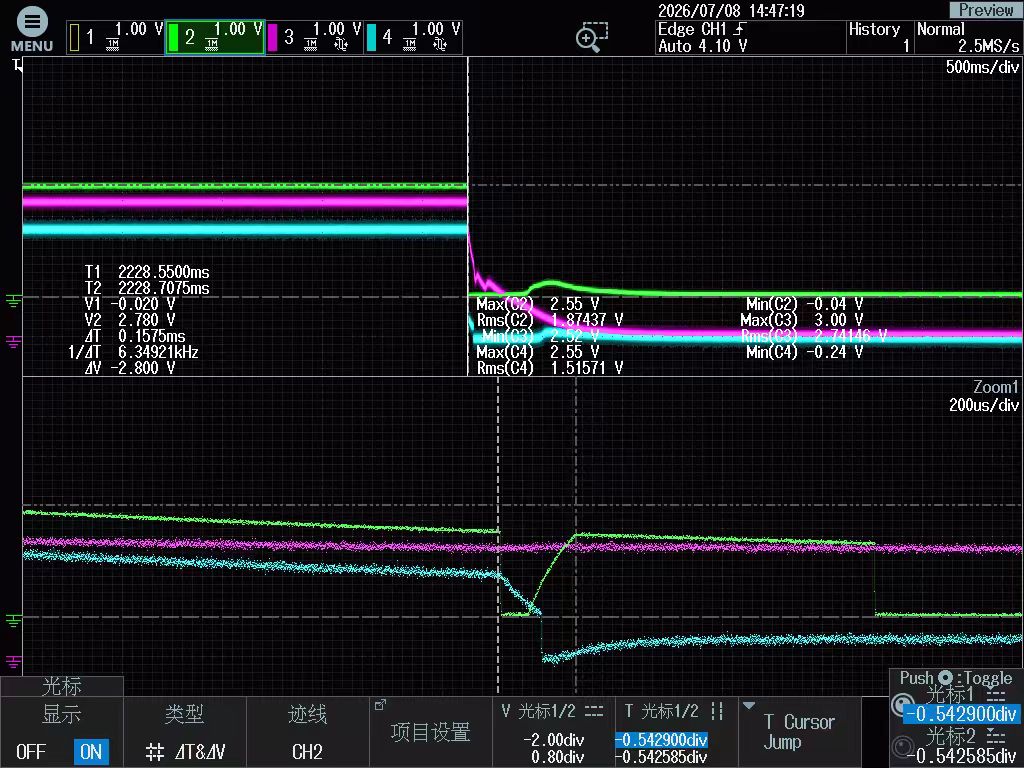Open the Edge CH1 trigger settings
Viewport: 1024px width, 768px height.
(750, 37)
